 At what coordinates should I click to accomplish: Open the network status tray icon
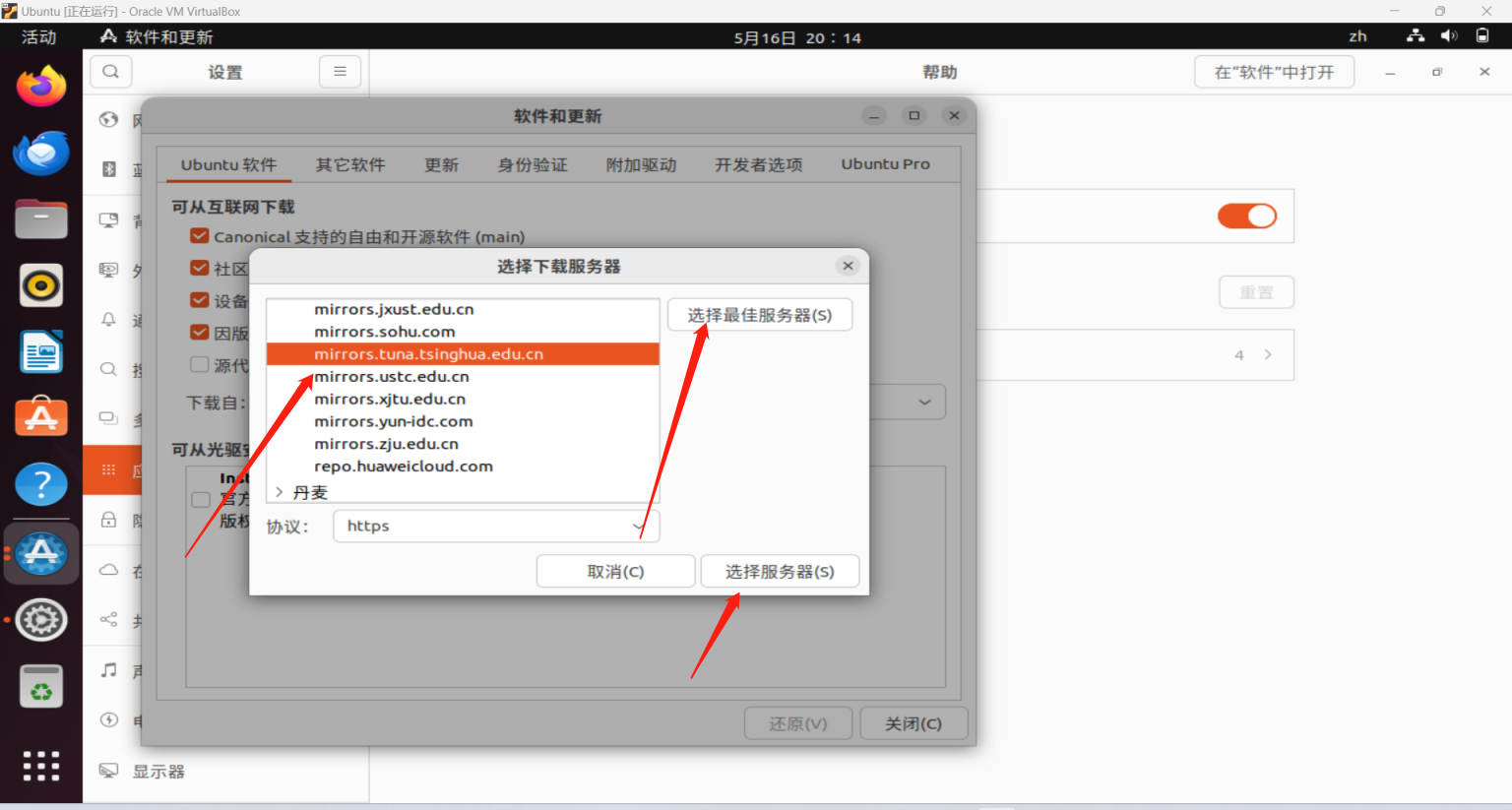pyautogui.click(x=1416, y=36)
